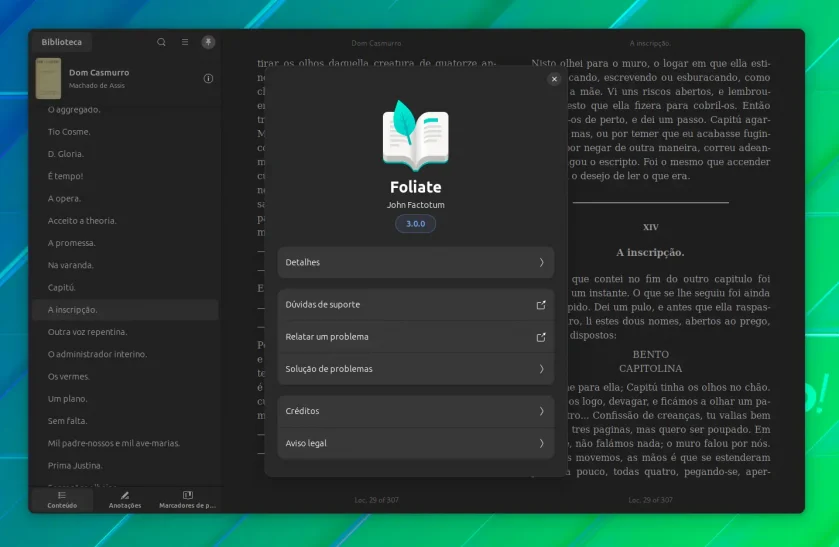Select chapter 'É tempo!'
The image size is (840, 547).
click(125, 176)
